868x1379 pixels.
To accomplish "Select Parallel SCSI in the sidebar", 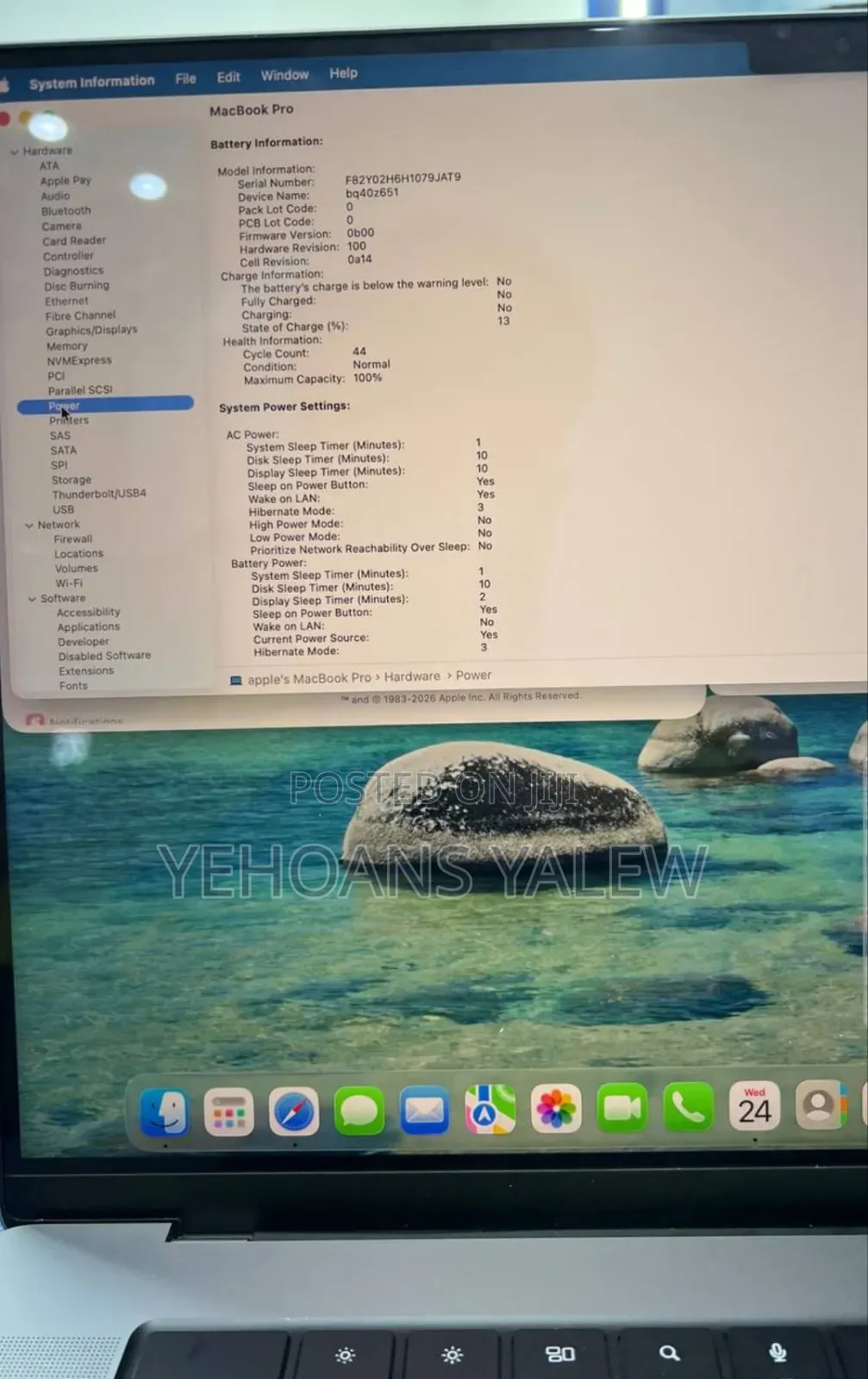I will coord(80,390).
